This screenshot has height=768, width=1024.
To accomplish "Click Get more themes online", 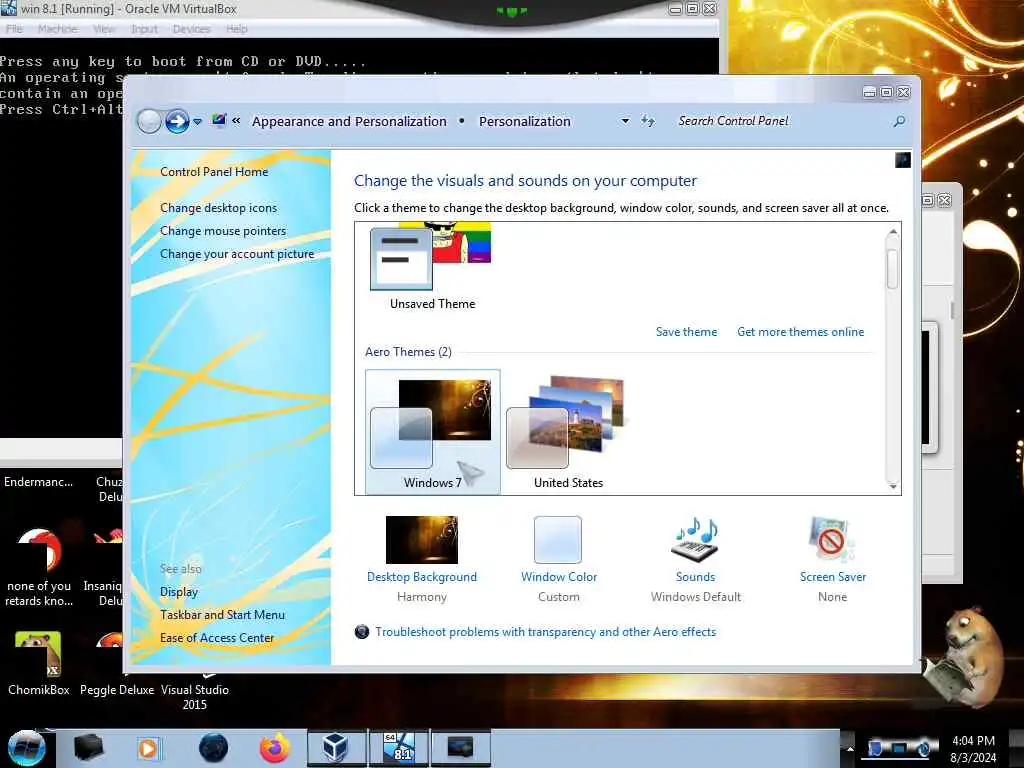I will [x=801, y=332].
